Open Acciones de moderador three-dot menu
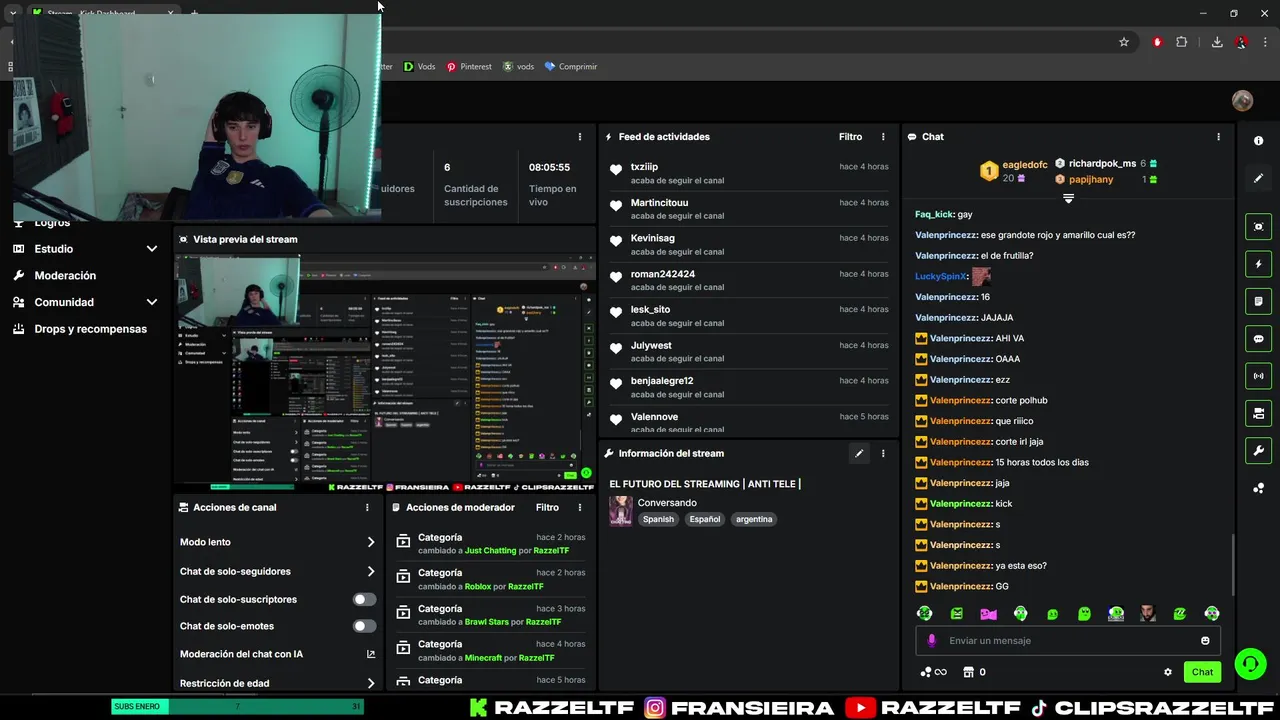Viewport: 1280px width, 720px height. 582,507
